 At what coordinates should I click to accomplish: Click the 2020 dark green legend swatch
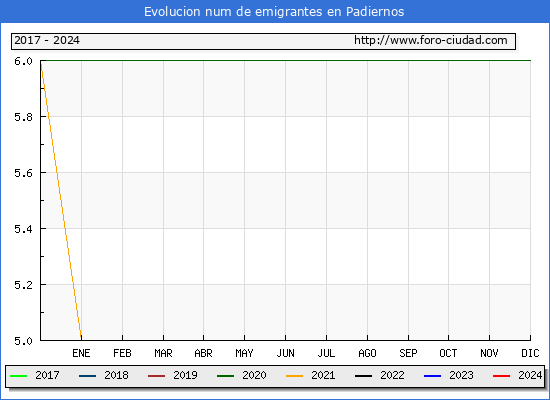pos(225,376)
